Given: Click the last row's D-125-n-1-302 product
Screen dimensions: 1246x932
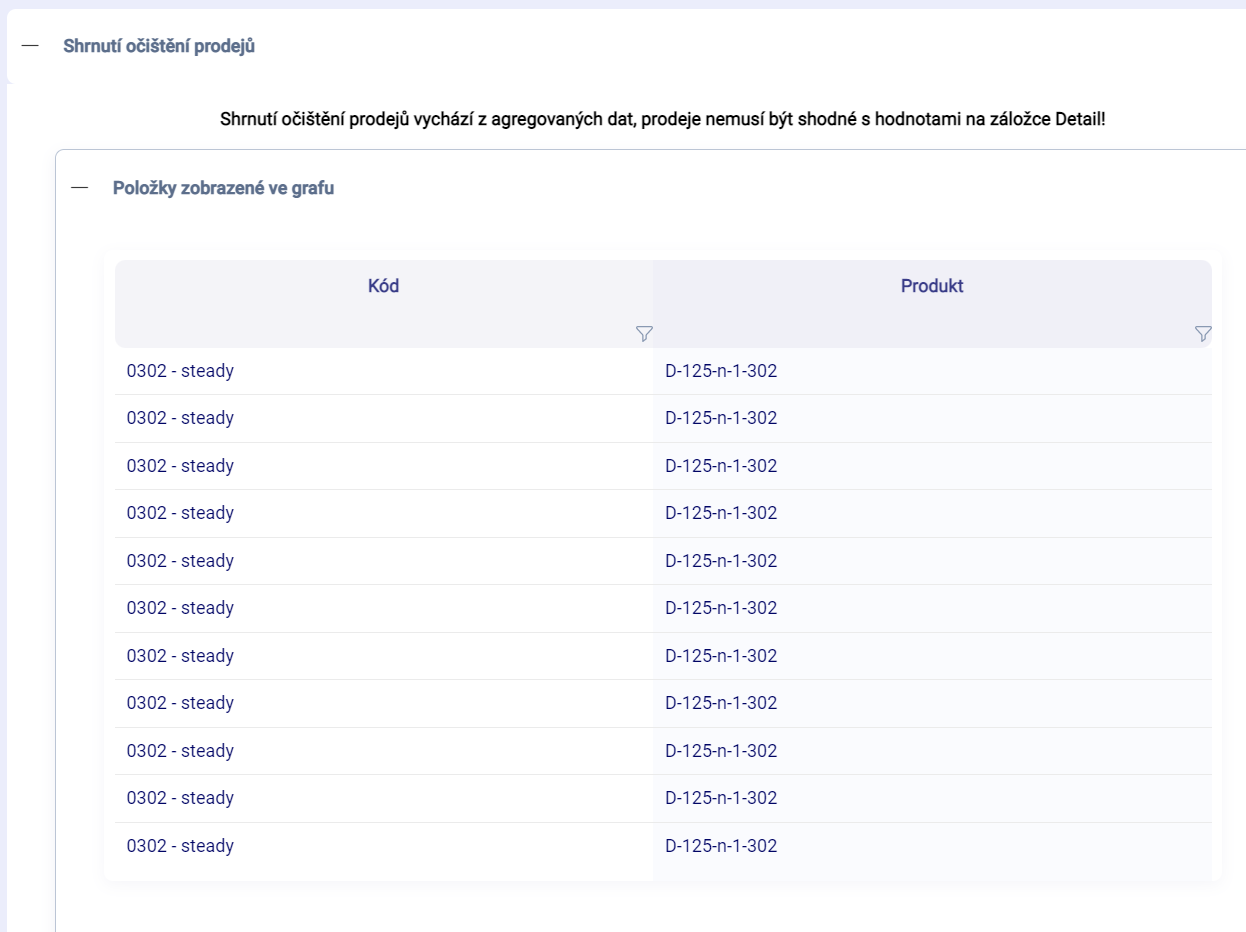Looking at the screenshot, I should click(721, 846).
